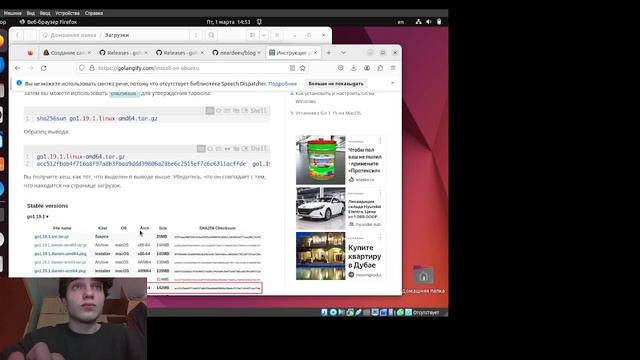The image size is (640, 360).
Task: Toggle reader view icon in address bar
Action: (292, 68)
